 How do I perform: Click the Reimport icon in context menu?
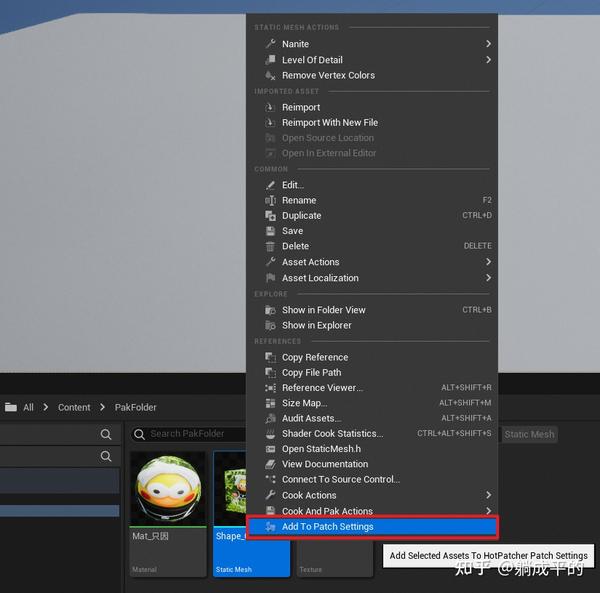(x=270, y=108)
